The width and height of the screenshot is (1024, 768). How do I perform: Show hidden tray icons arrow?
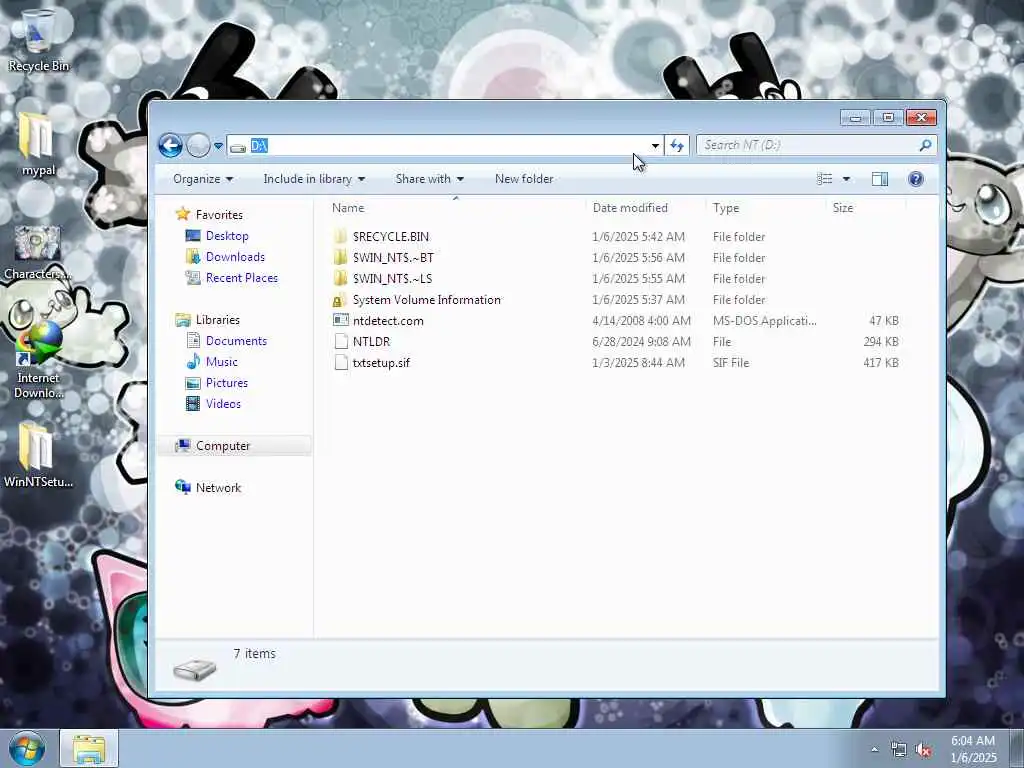(874, 750)
